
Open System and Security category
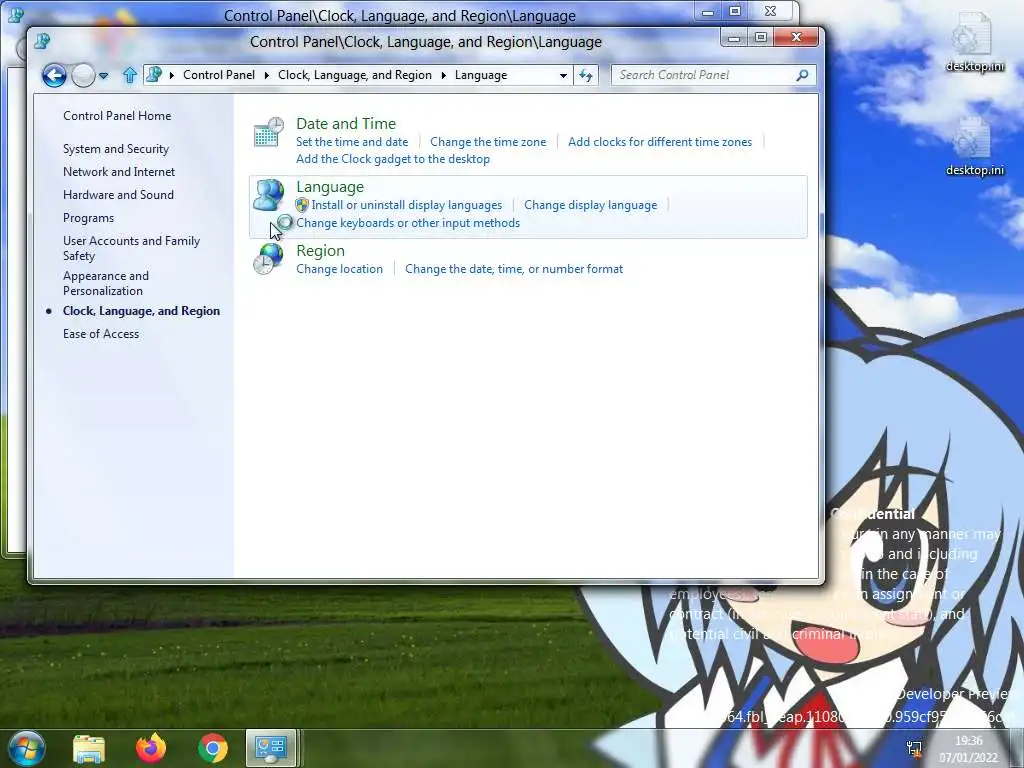(116, 149)
